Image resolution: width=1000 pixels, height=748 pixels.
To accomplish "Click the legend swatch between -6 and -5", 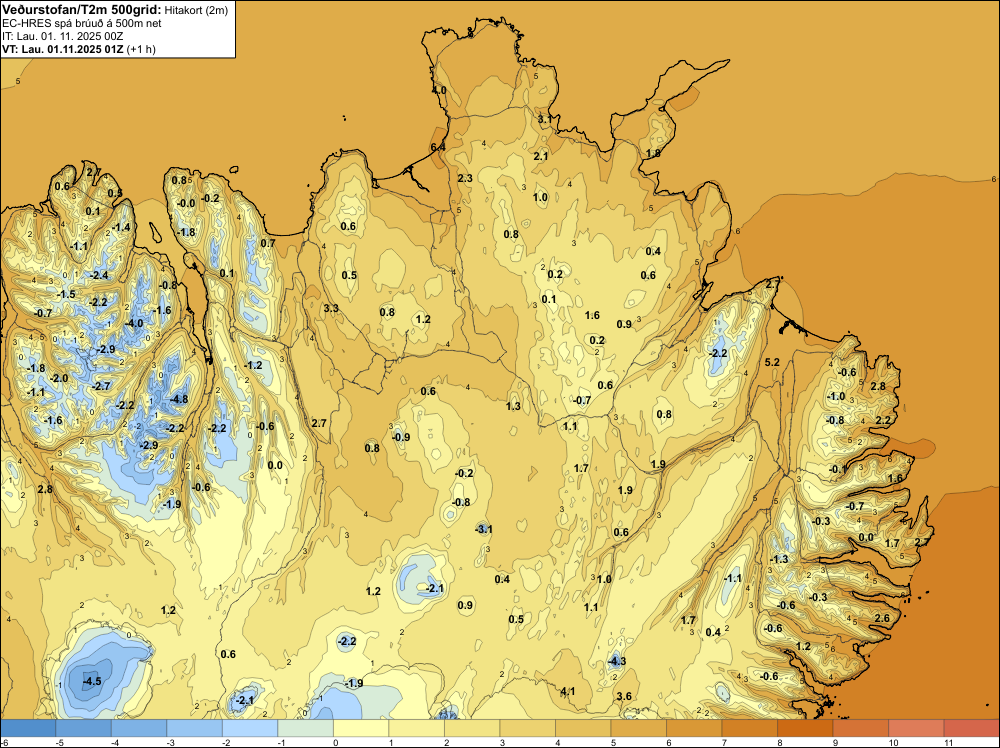I will coord(28,728).
